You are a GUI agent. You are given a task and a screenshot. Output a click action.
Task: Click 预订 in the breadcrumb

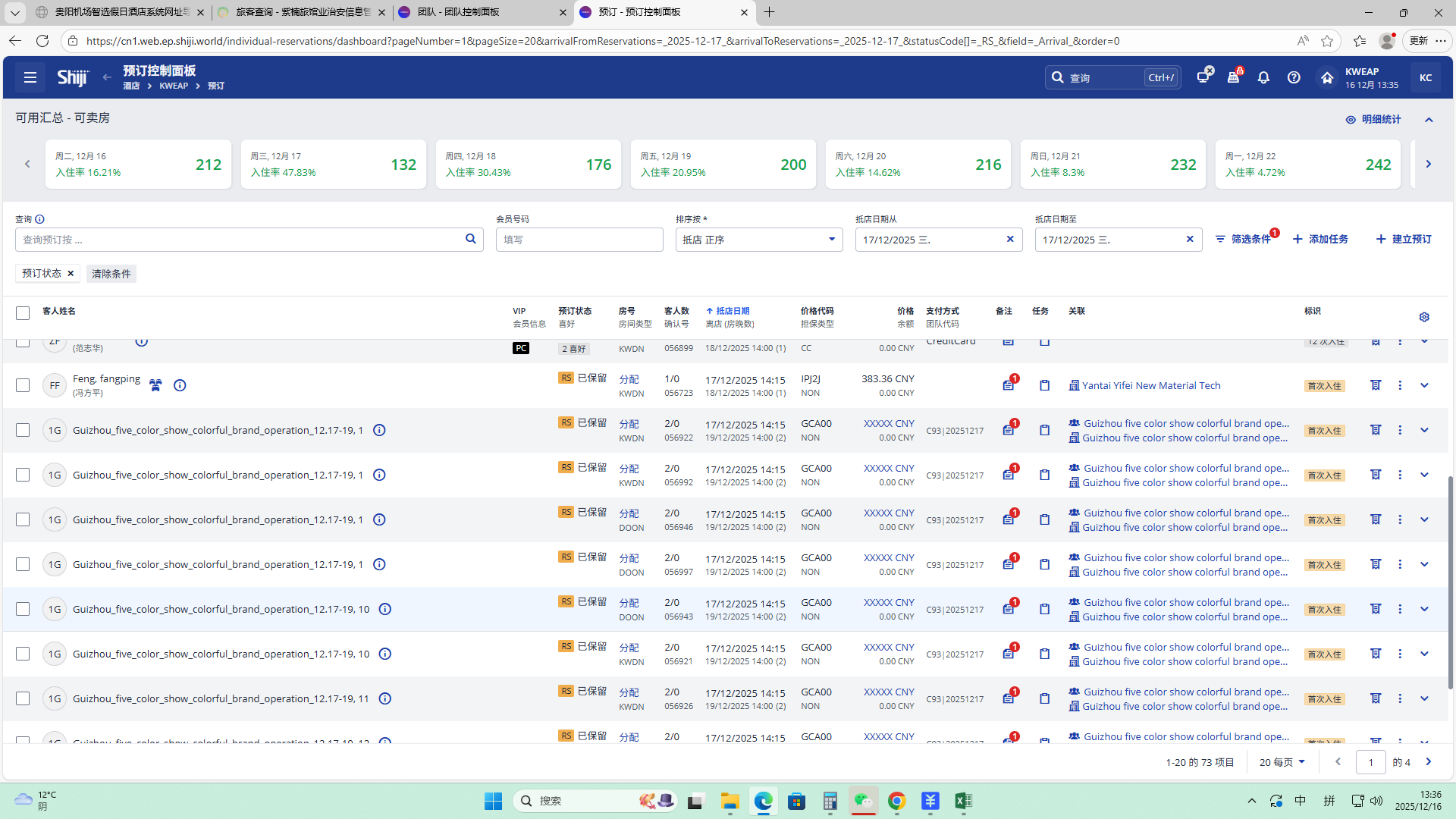pos(216,86)
